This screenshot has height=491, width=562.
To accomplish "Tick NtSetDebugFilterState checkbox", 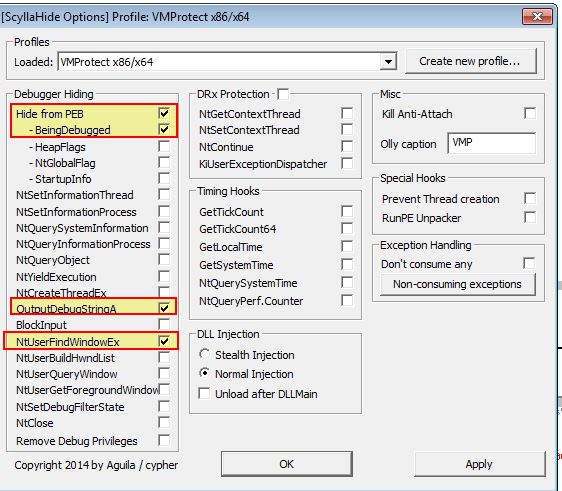I will coord(164,406).
